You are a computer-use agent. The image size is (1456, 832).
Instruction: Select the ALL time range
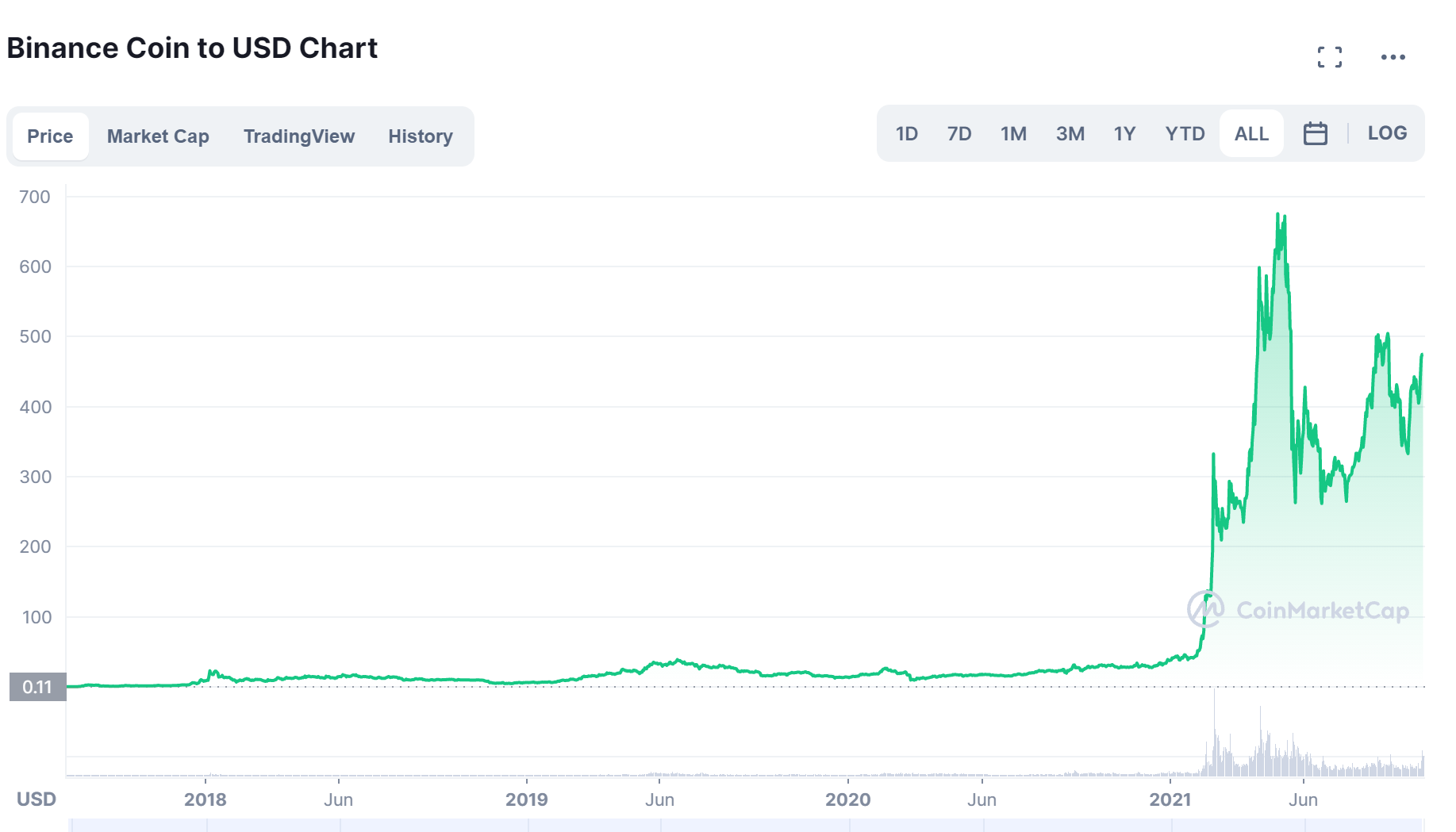[x=1251, y=133]
